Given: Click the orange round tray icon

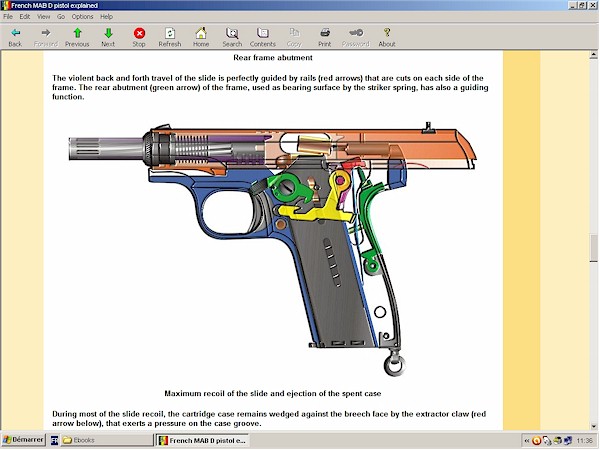Looking at the screenshot, I should tap(536, 441).
